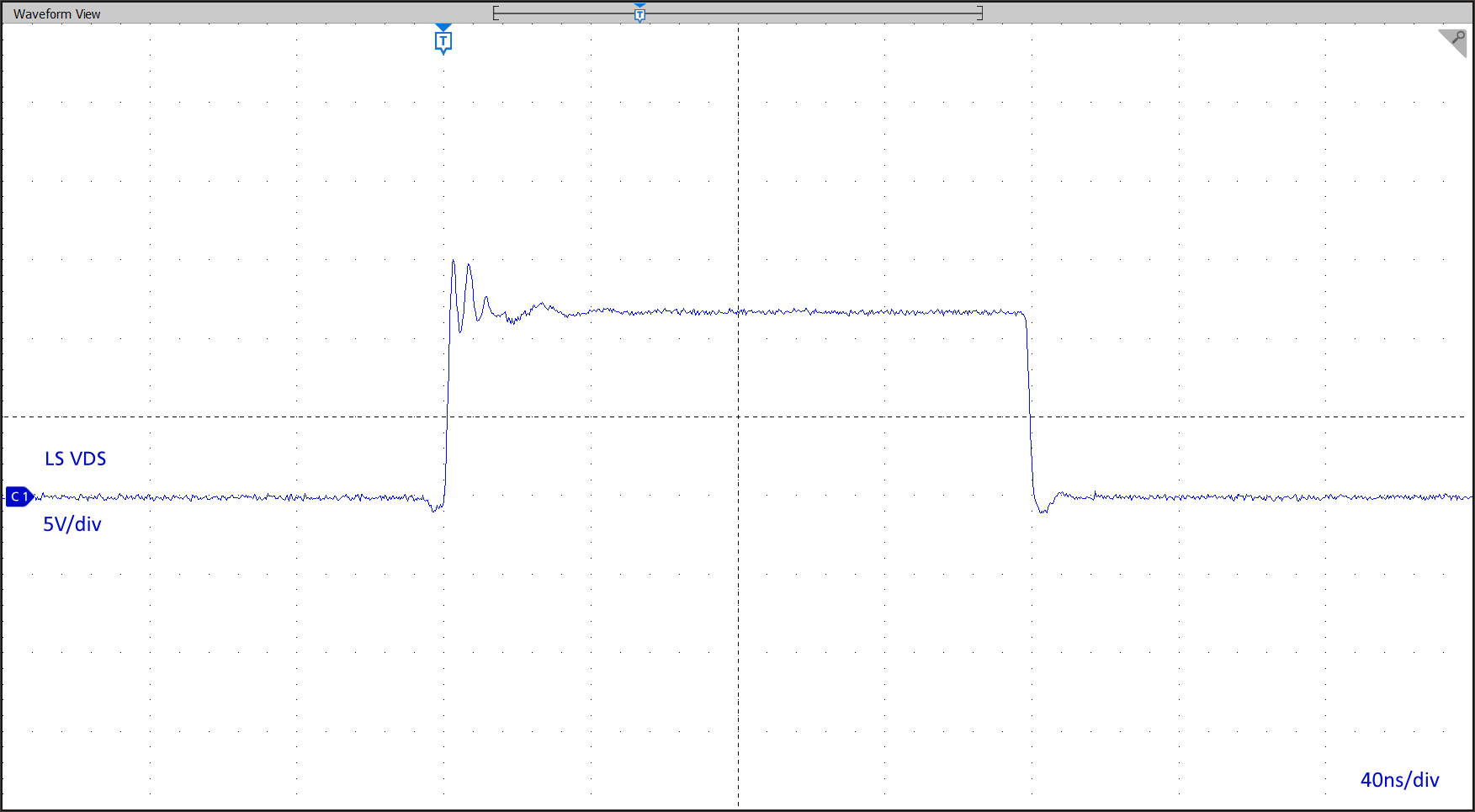
Task: Click the 40ns/div horizontal scale label
Action: tap(1399, 780)
